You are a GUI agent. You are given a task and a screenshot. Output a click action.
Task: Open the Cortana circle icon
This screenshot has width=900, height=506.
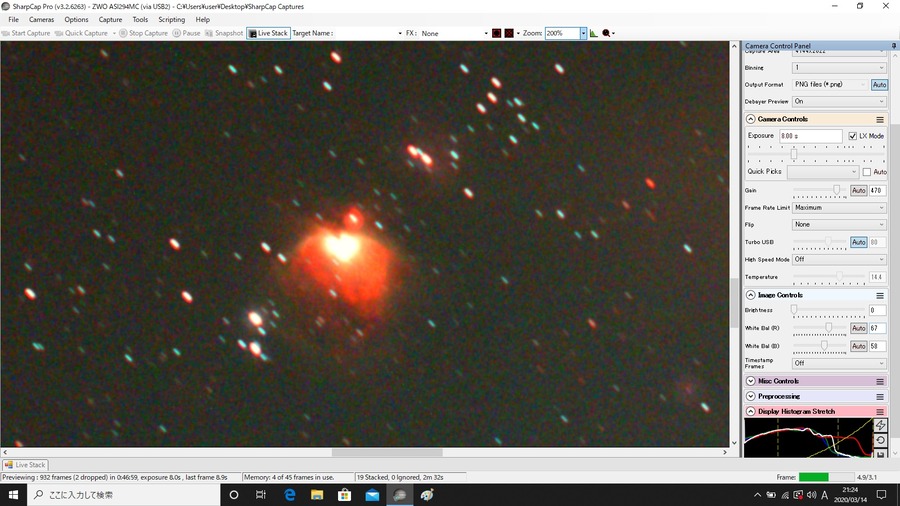(234, 495)
